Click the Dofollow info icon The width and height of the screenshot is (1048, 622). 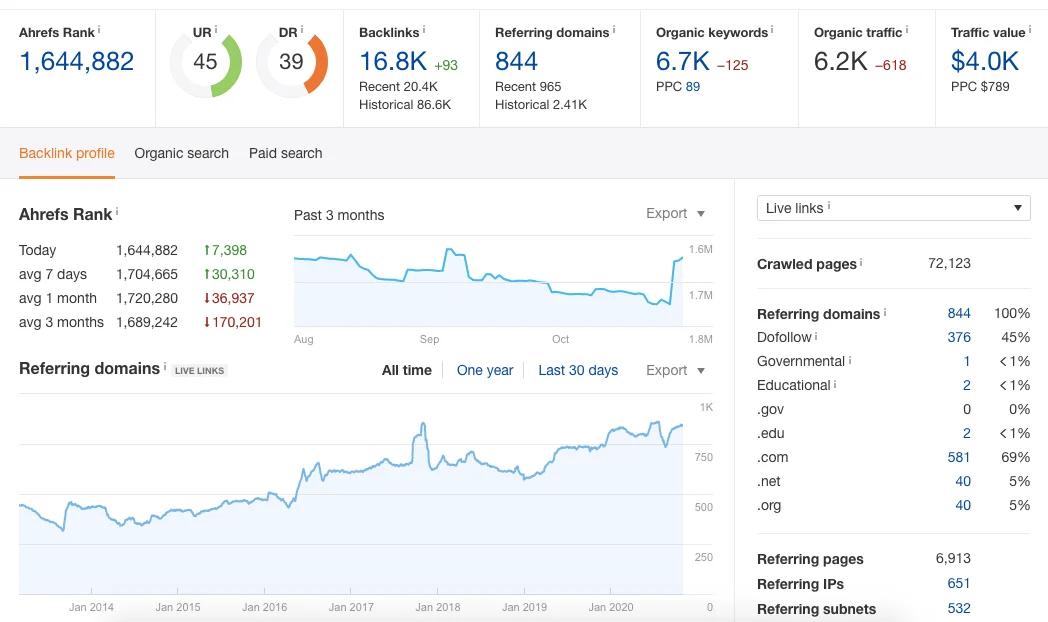(x=816, y=336)
